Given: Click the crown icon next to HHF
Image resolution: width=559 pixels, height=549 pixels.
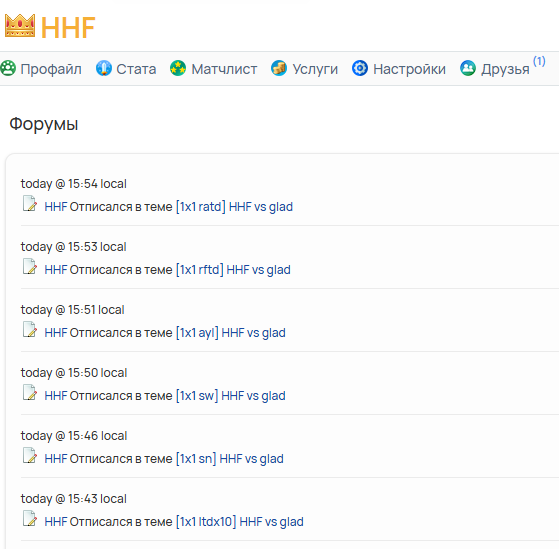Looking at the screenshot, I should tap(20, 26).
